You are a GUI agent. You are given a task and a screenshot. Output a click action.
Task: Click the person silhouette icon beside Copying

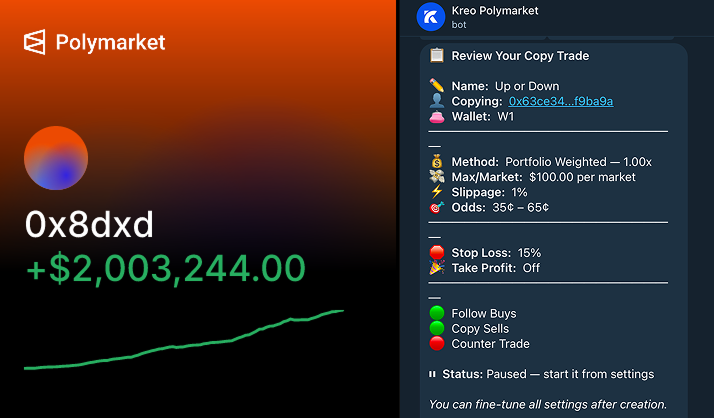(x=437, y=101)
